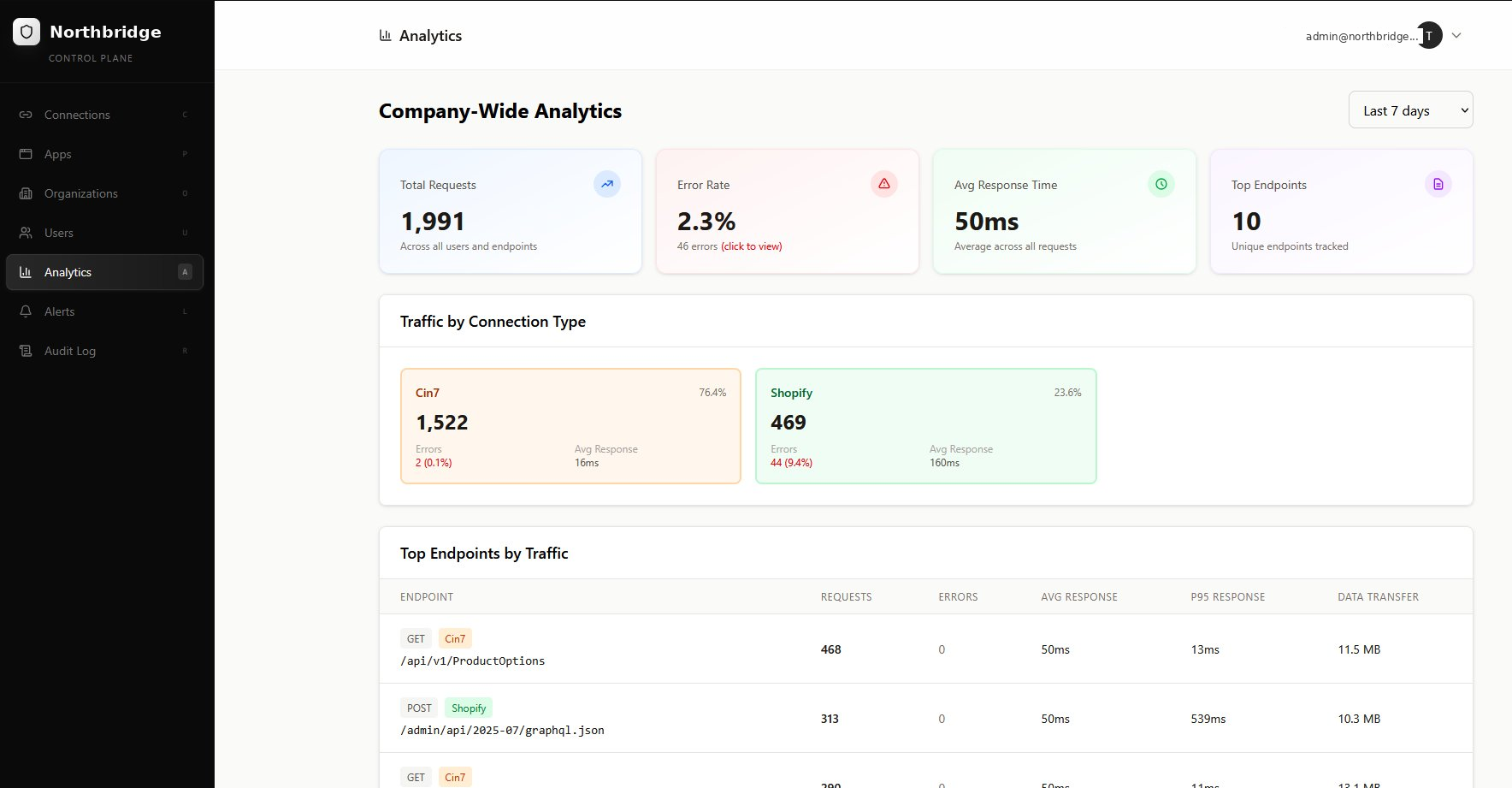Open Connections in the sidebar
Image resolution: width=1512 pixels, height=788 pixels.
(104, 115)
